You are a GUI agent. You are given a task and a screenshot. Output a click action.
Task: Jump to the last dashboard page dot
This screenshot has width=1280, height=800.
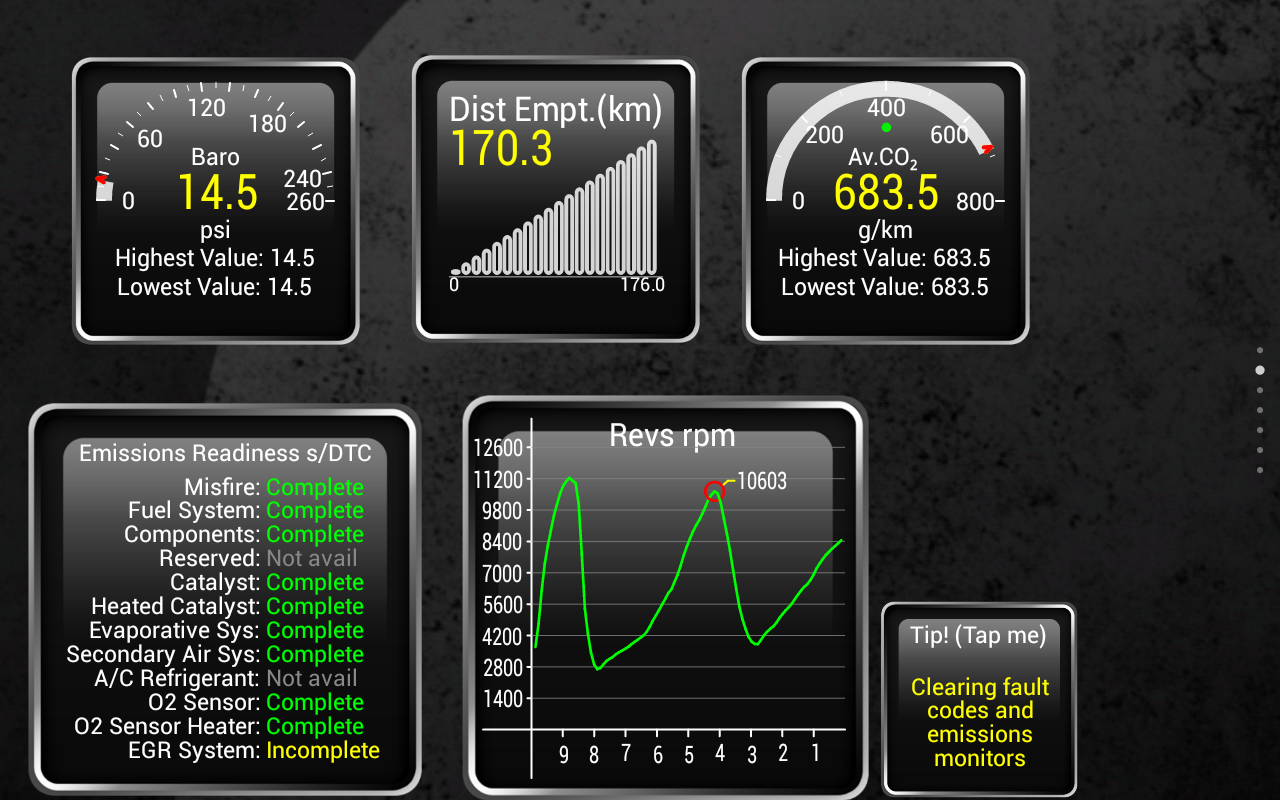(x=1260, y=470)
